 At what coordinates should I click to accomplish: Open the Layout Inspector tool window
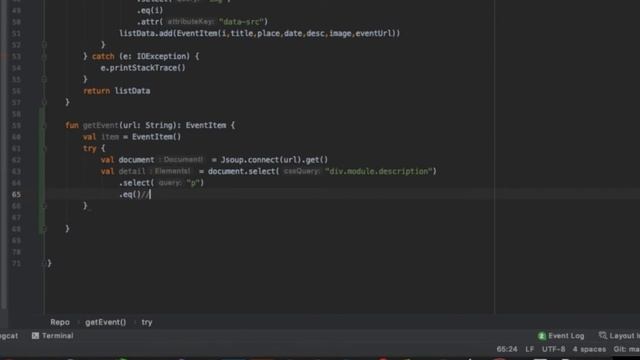[619, 336]
